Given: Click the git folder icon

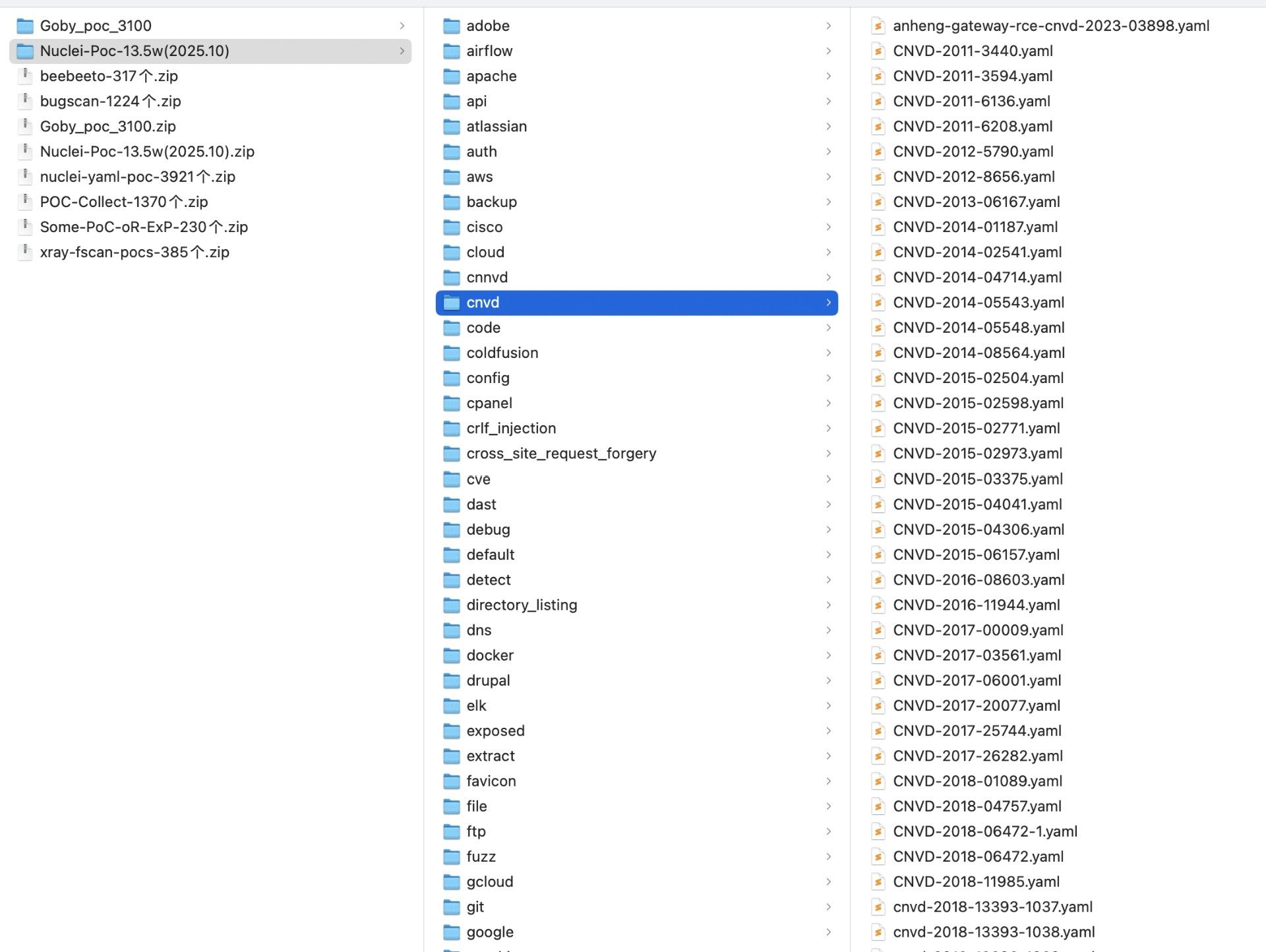Looking at the screenshot, I should (452, 907).
